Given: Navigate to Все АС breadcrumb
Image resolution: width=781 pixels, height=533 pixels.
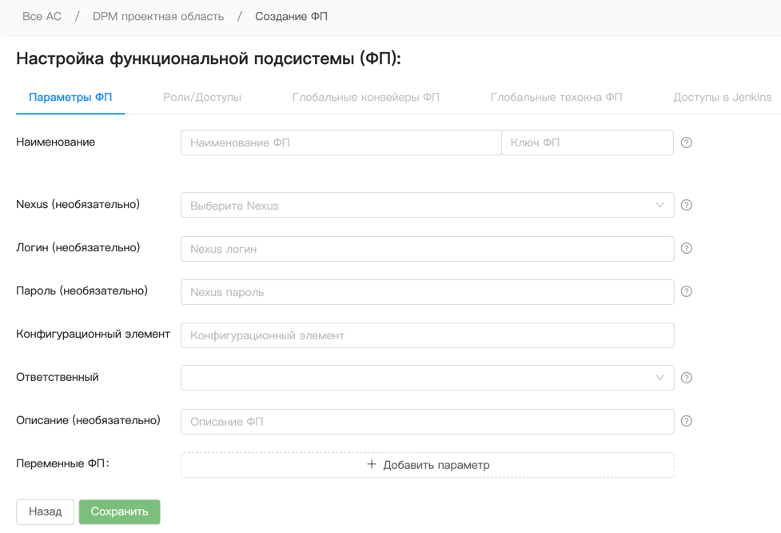Looking at the screenshot, I should point(42,17).
